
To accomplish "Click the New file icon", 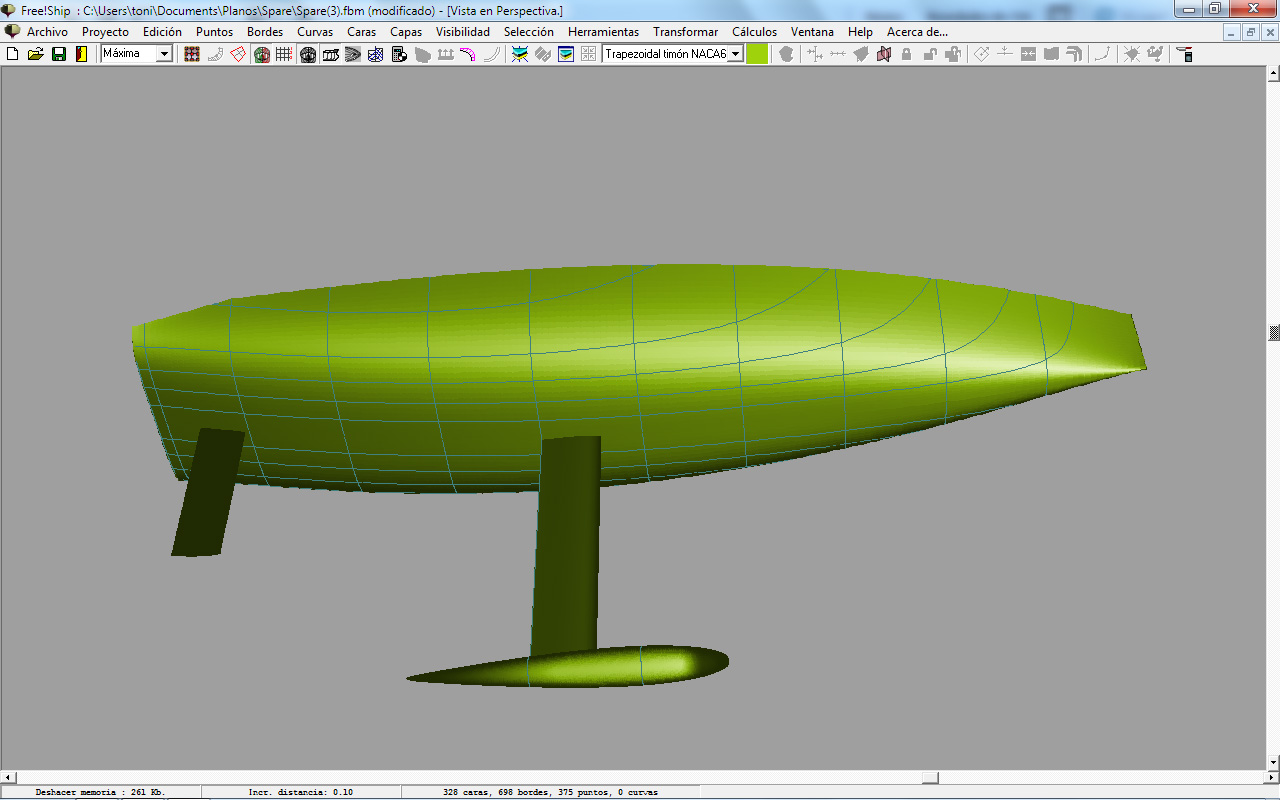I will click(12, 54).
